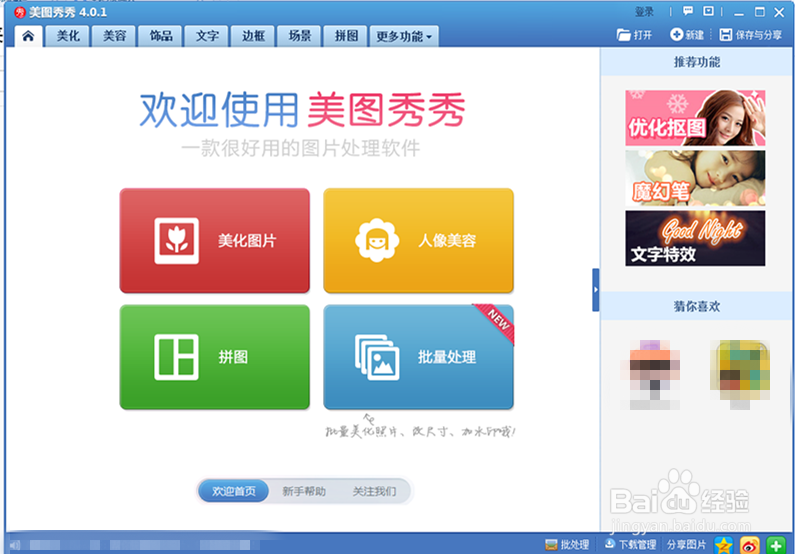Click the first 猜你喜欢 thumbnail
Image resolution: width=795 pixels, height=554 pixels.
651,375
